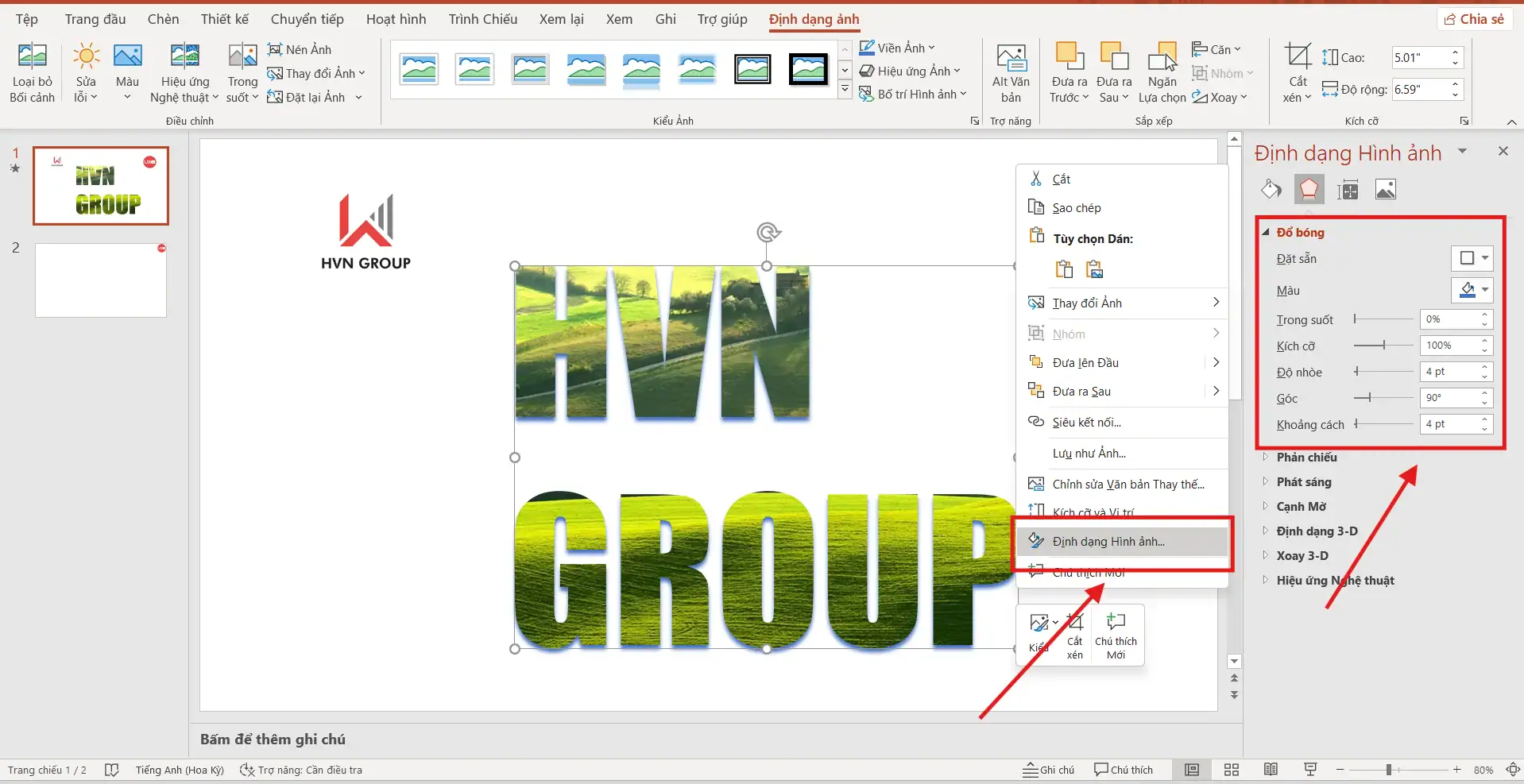
Task: Expand the Định dạng 3-D section
Action: click(1317, 531)
